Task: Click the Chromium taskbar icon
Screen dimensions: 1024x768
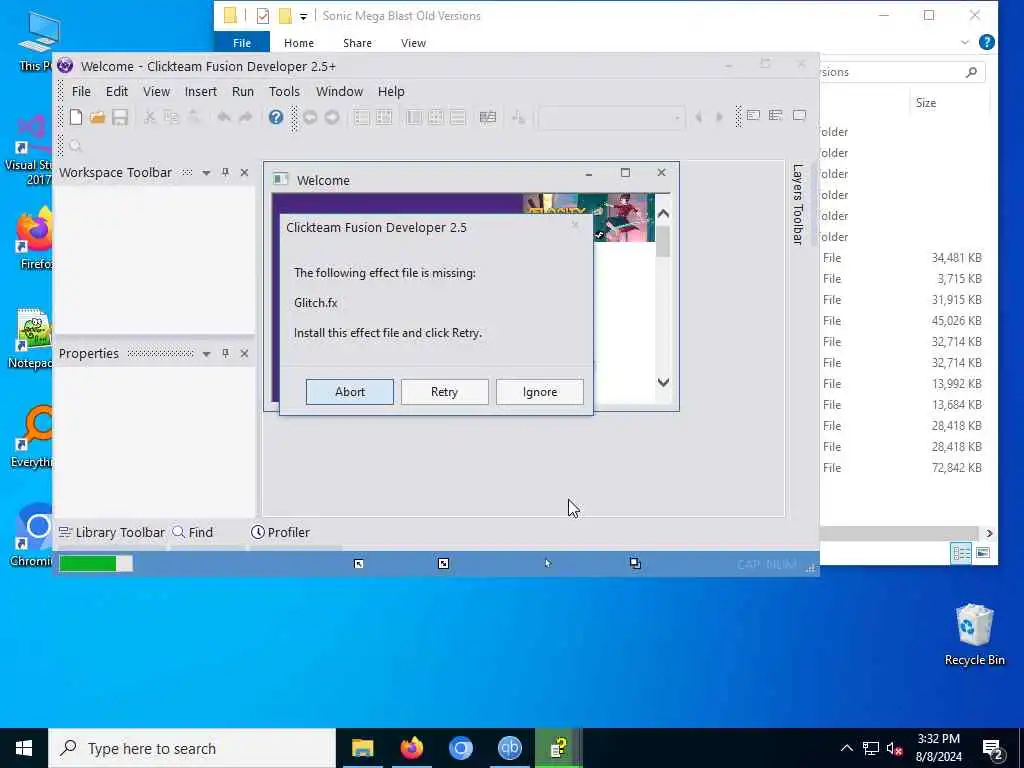Action: pos(460,748)
